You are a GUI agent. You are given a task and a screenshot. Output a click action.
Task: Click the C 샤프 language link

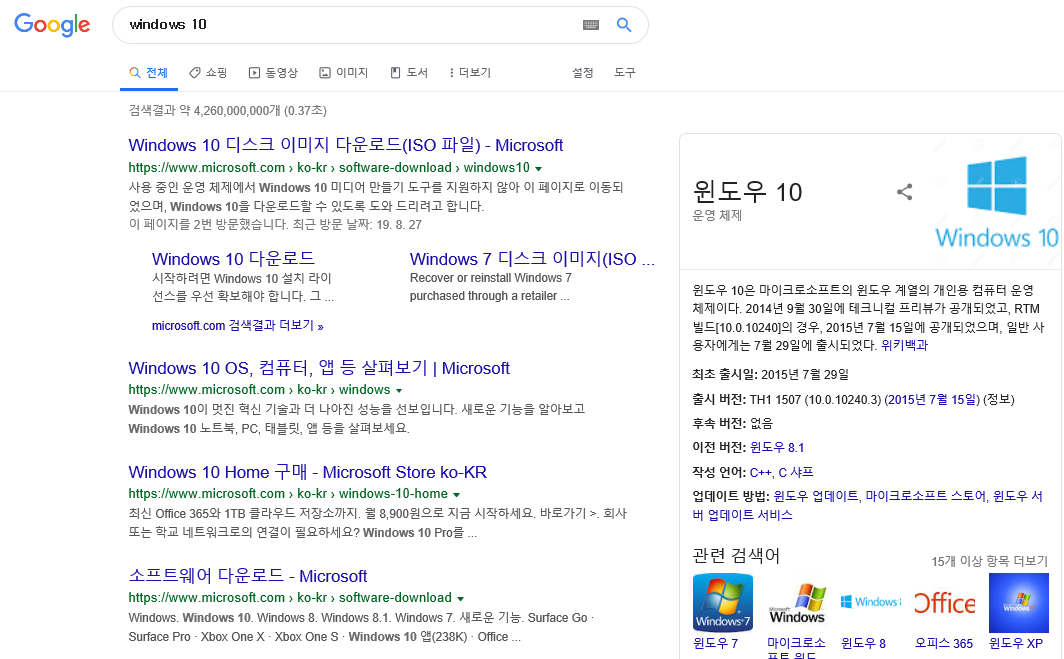point(796,472)
